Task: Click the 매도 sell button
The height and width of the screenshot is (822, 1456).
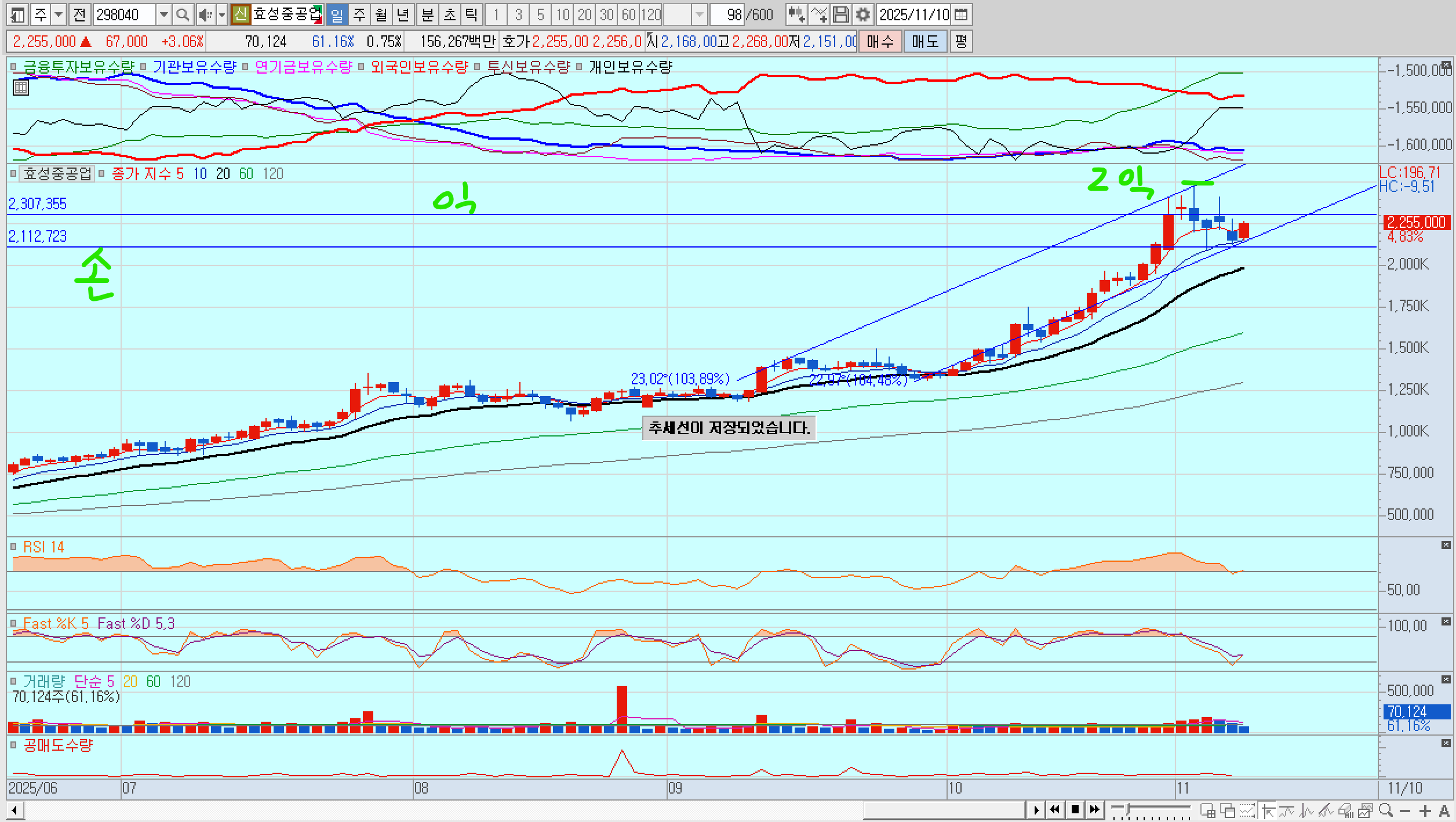Action: click(924, 41)
